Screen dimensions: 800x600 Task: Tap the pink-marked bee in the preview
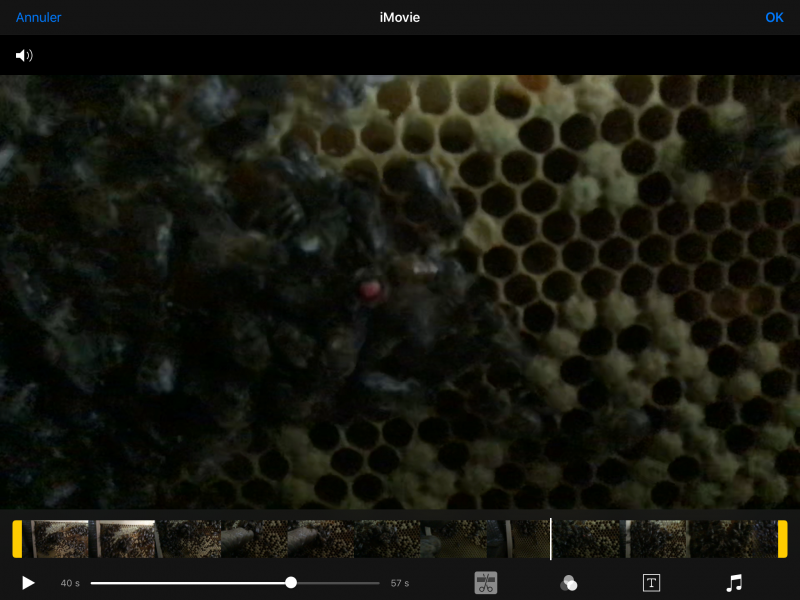[x=371, y=289]
